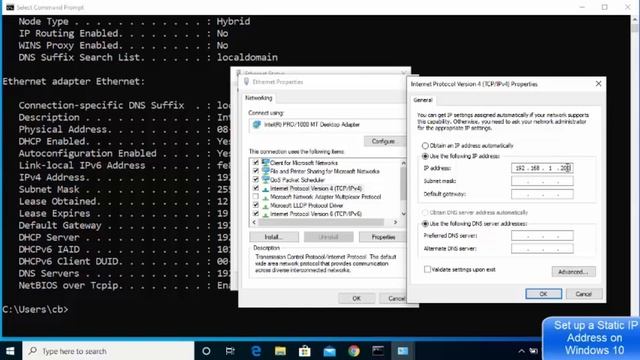Image resolution: width=640 pixels, height=360 pixels.
Task: Click Cancel in IPv4 Properties dialog
Action: pyautogui.click(x=583, y=294)
